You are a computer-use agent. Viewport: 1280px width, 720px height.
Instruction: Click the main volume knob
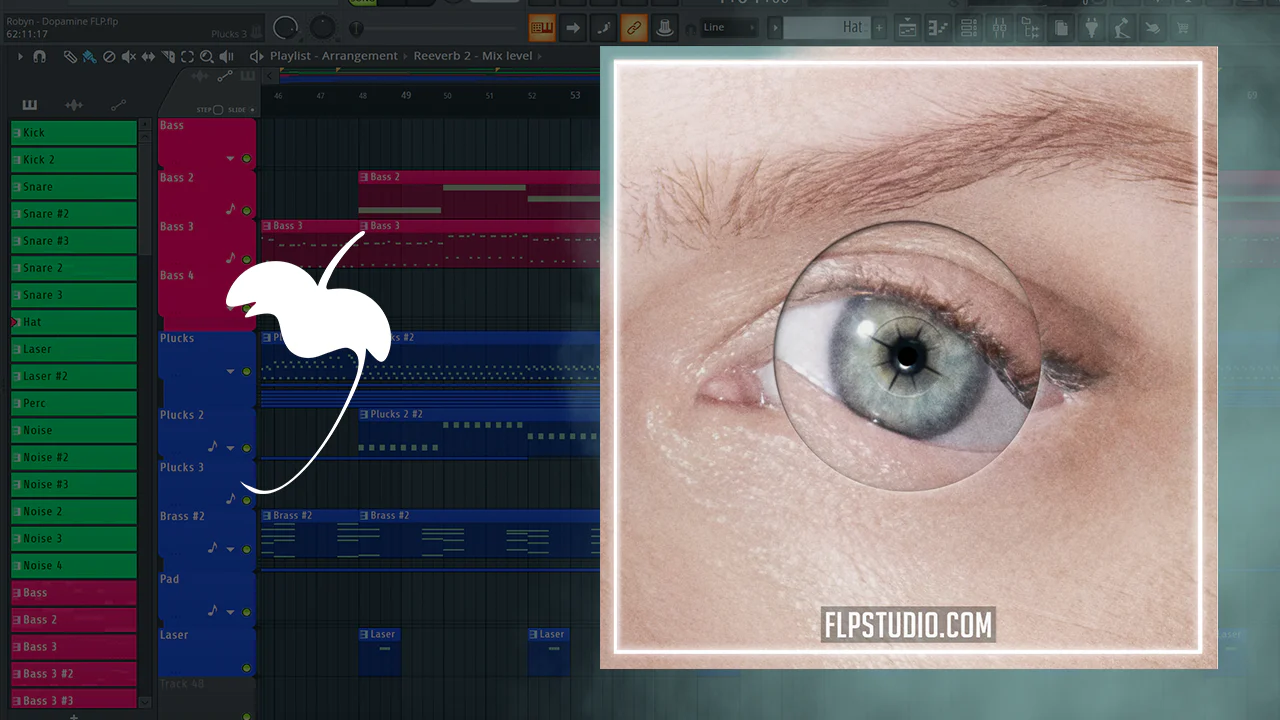click(x=286, y=28)
